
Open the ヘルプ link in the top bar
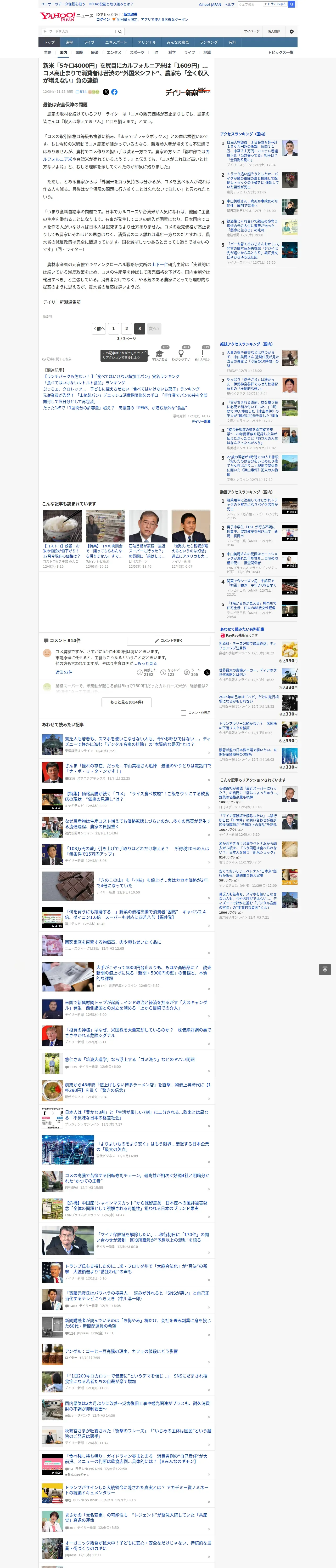pyautogui.click(x=229, y=4)
